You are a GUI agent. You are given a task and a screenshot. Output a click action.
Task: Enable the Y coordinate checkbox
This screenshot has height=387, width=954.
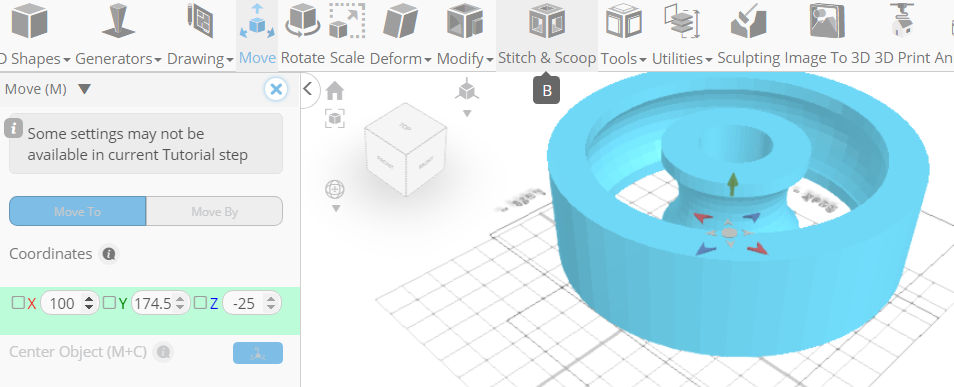(109, 302)
